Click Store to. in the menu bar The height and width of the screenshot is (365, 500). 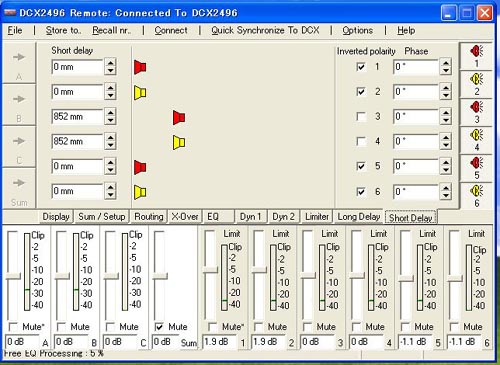(63, 30)
